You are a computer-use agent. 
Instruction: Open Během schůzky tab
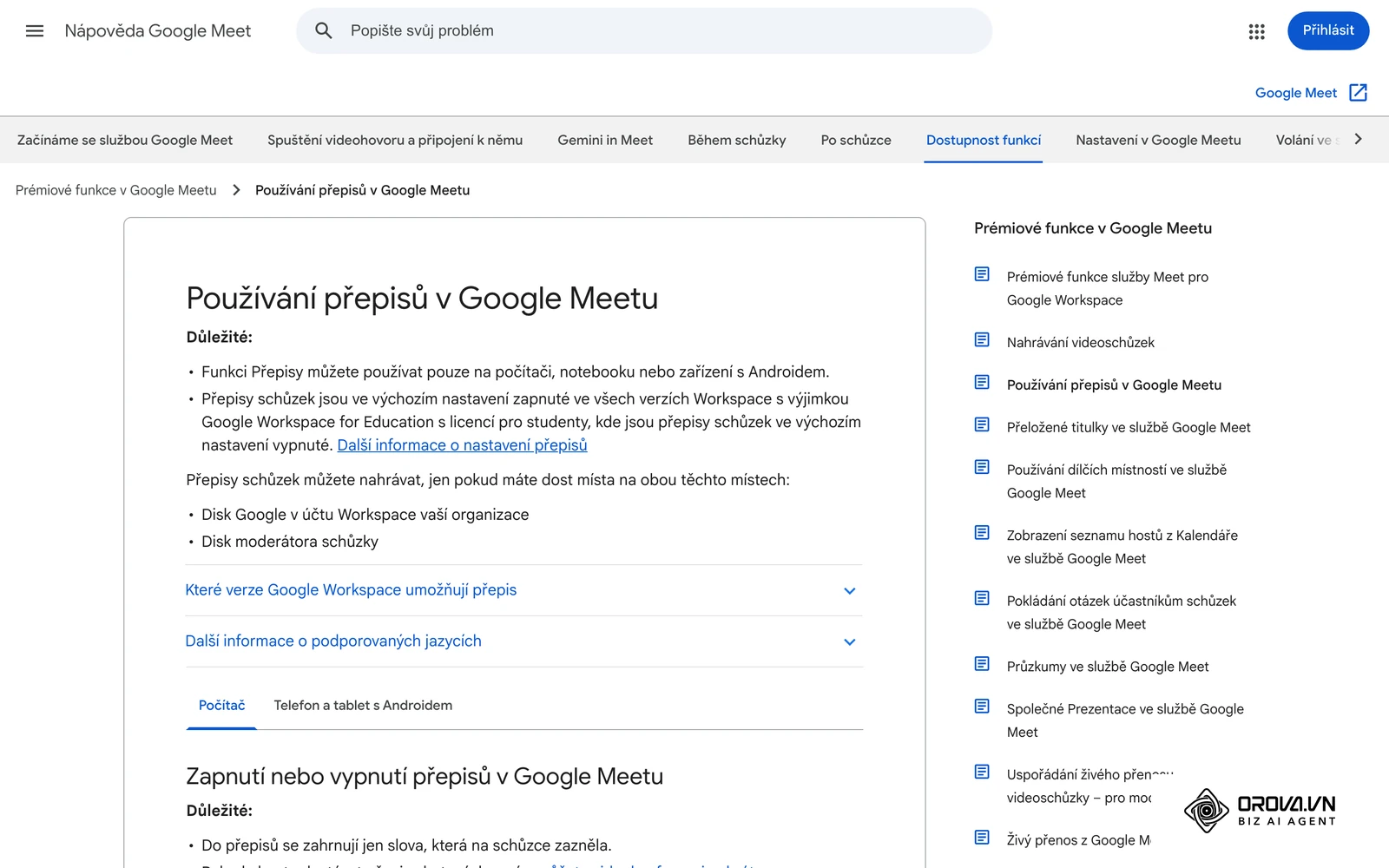pyautogui.click(x=737, y=141)
